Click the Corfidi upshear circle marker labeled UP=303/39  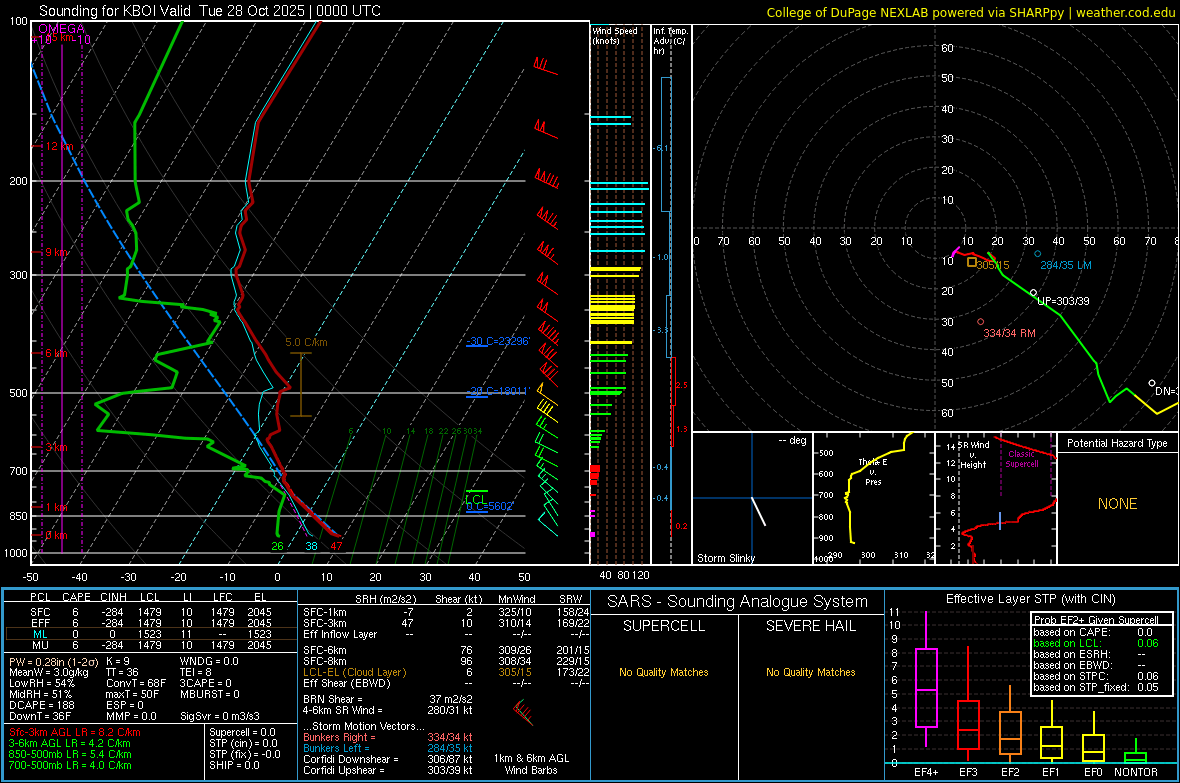point(1033,293)
